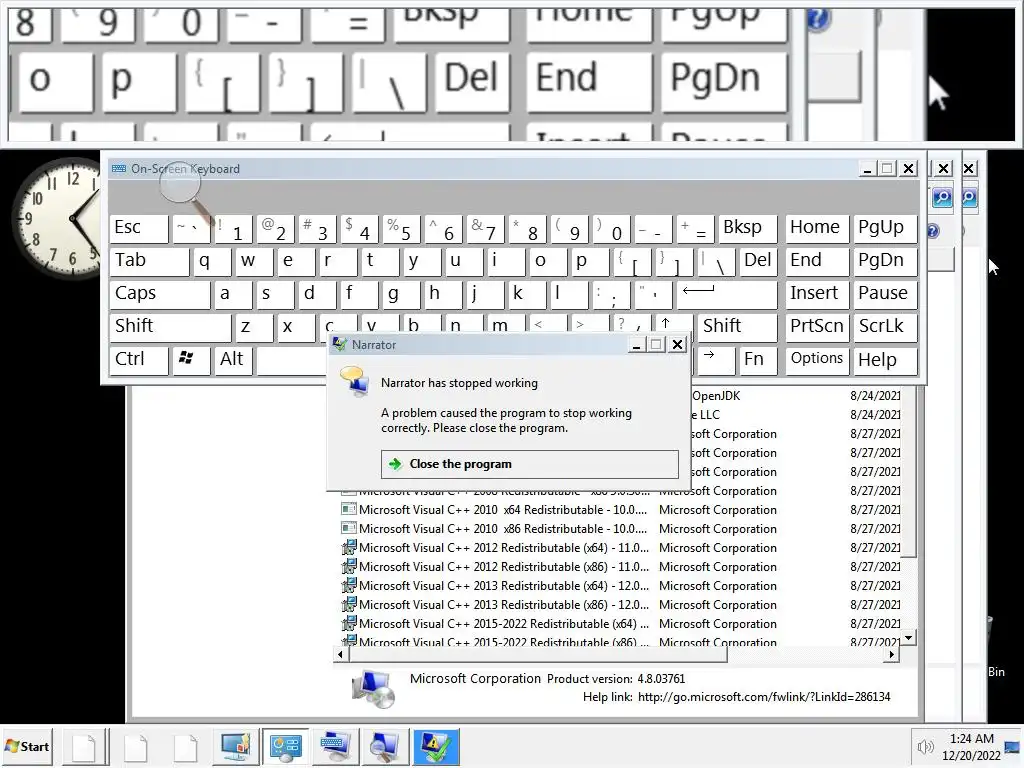Click icon of Visual C++ 2010 x86 row

pyautogui.click(x=349, y=528)
